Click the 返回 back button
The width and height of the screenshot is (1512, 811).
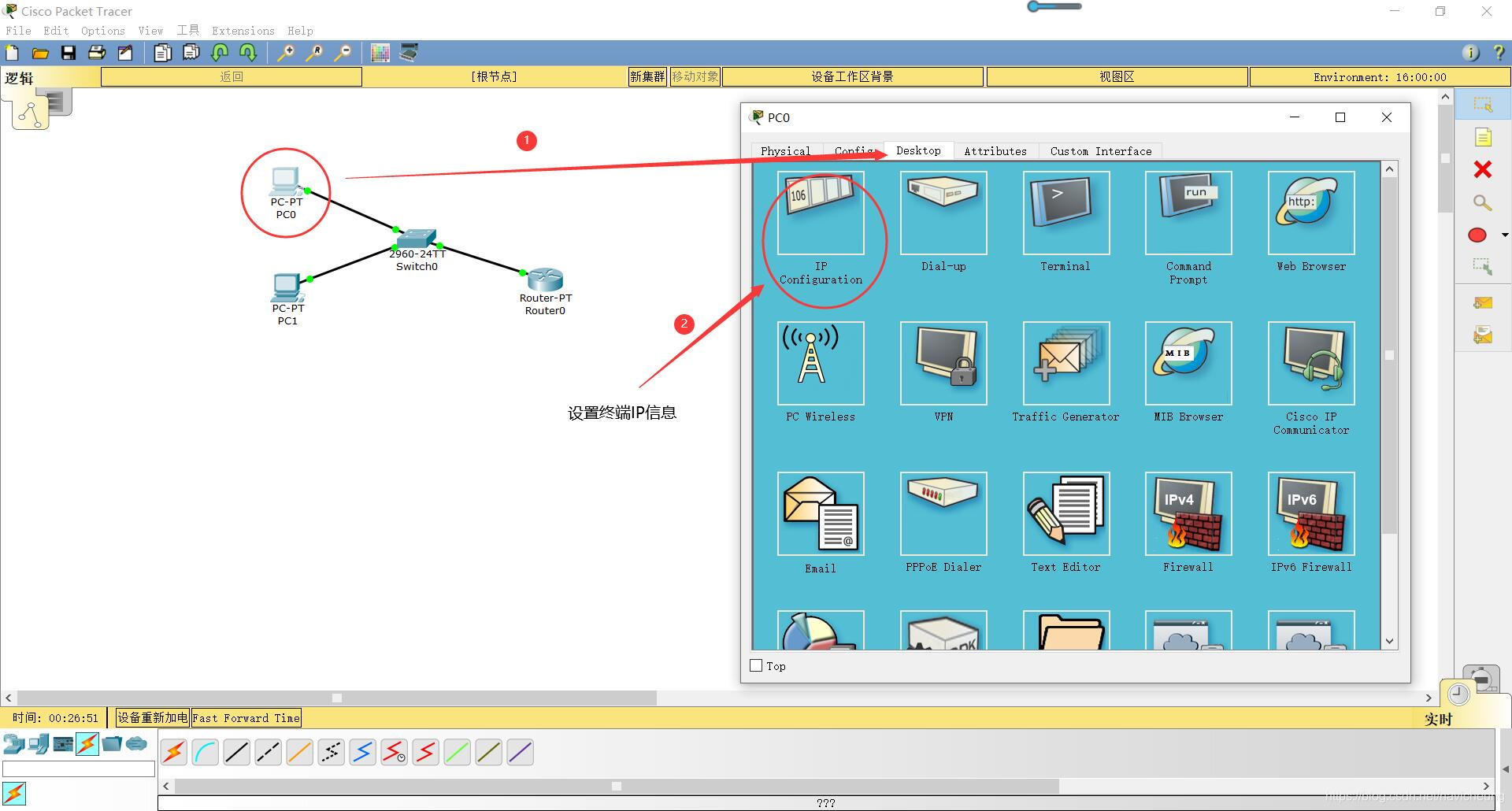(x=232, y=76)
